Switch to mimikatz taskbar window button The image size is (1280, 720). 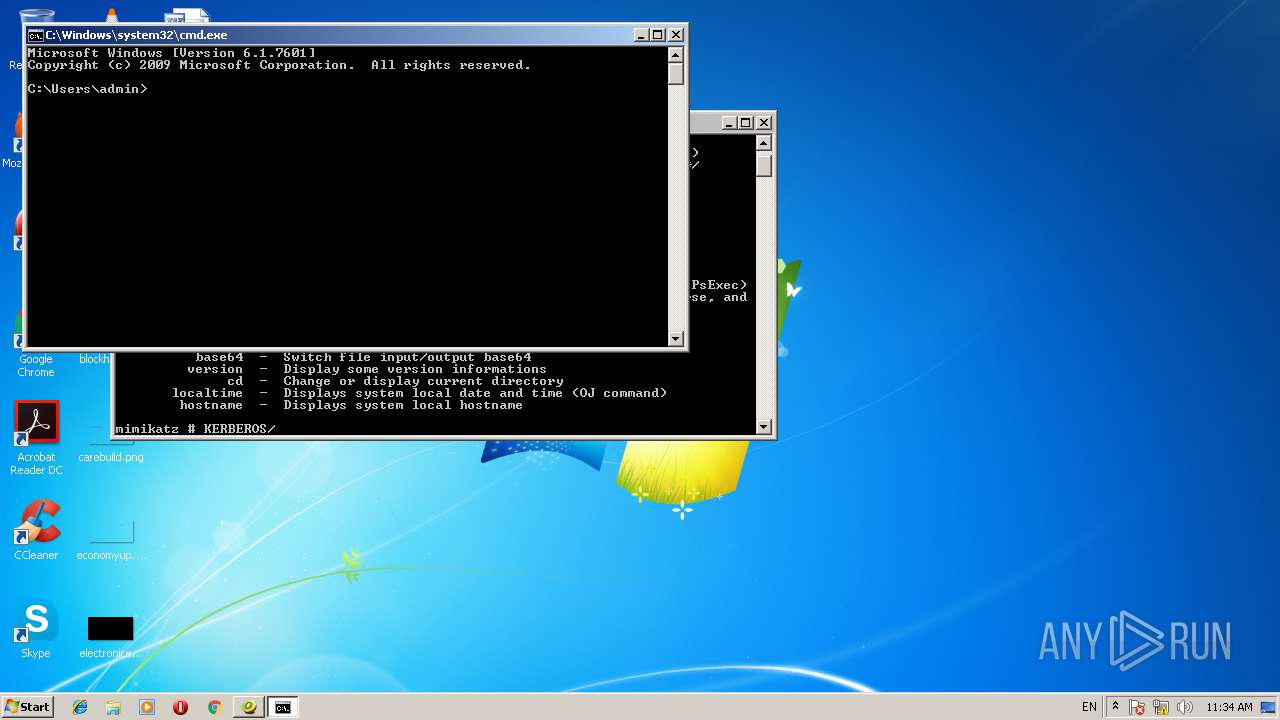[249, 707]
